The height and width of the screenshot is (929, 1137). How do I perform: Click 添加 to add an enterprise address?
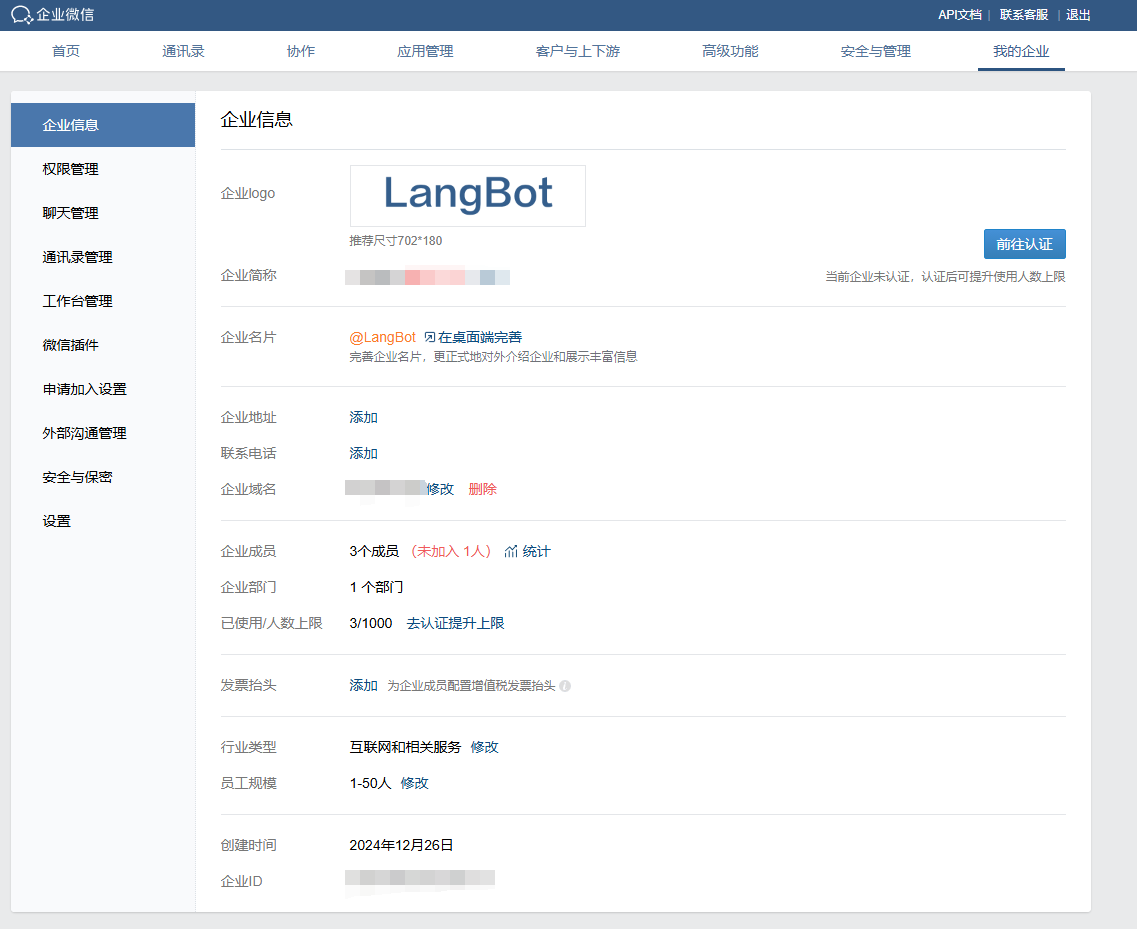coord(363,417)
